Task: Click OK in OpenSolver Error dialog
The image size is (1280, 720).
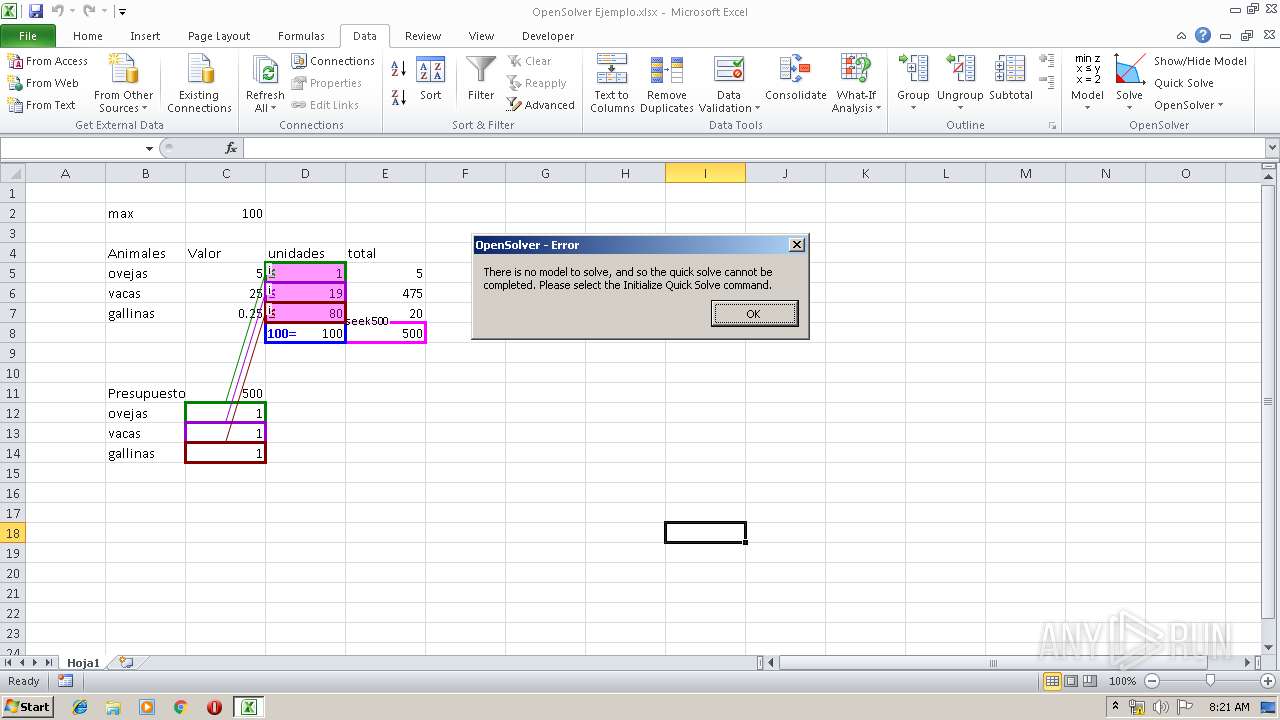Action: pos(754,314)
